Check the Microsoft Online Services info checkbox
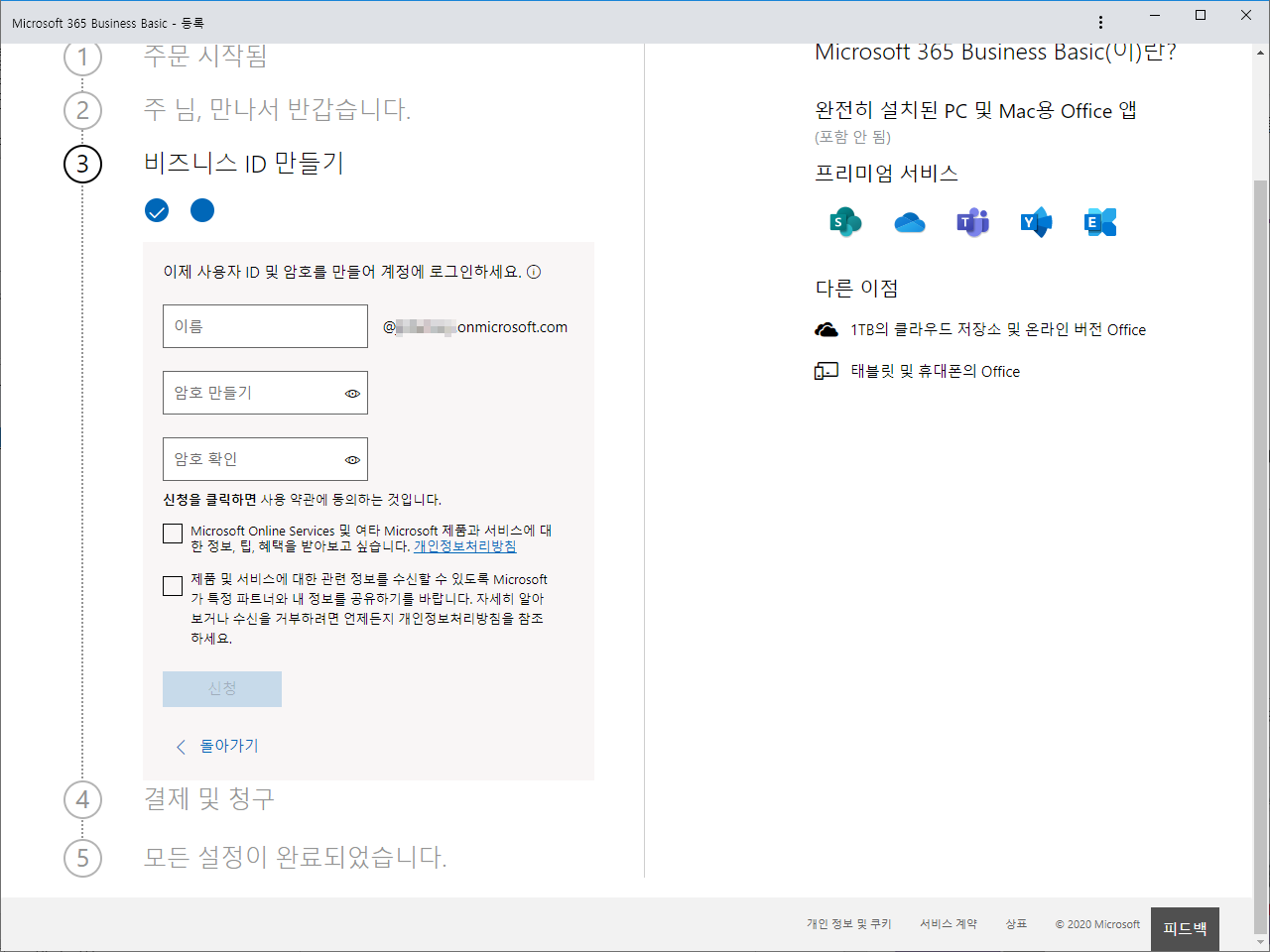 click(173, 534)
